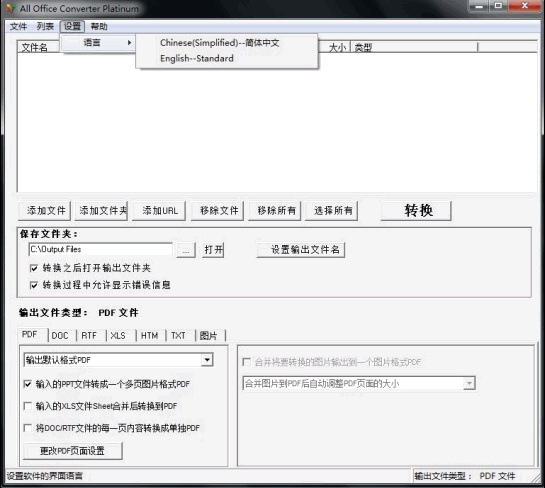
Task: Open the 列表 menu
Action: click(45, 26)
